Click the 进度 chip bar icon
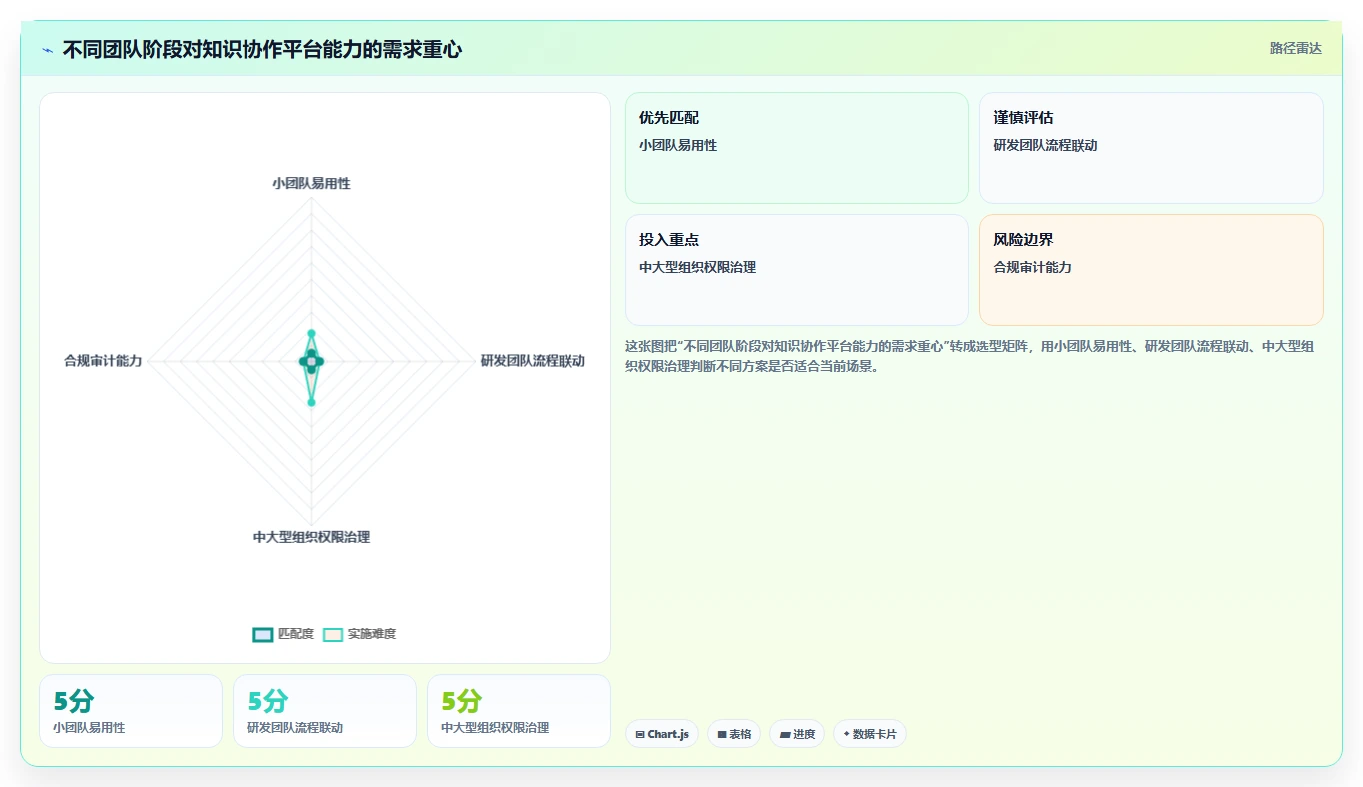The image size is (1363, 787). coord(786,734)
